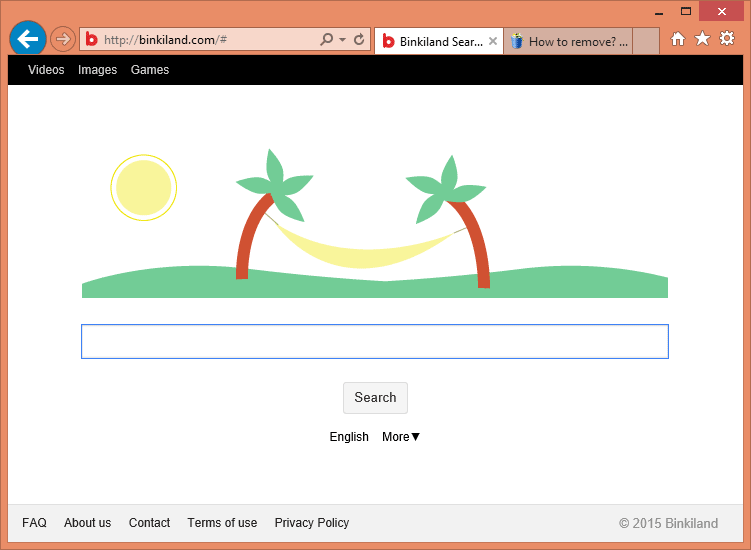This screenshot has width=751, height=550.
Task: Open Favorites star icon
Action: pyautogui.click(x=702, y=38)
